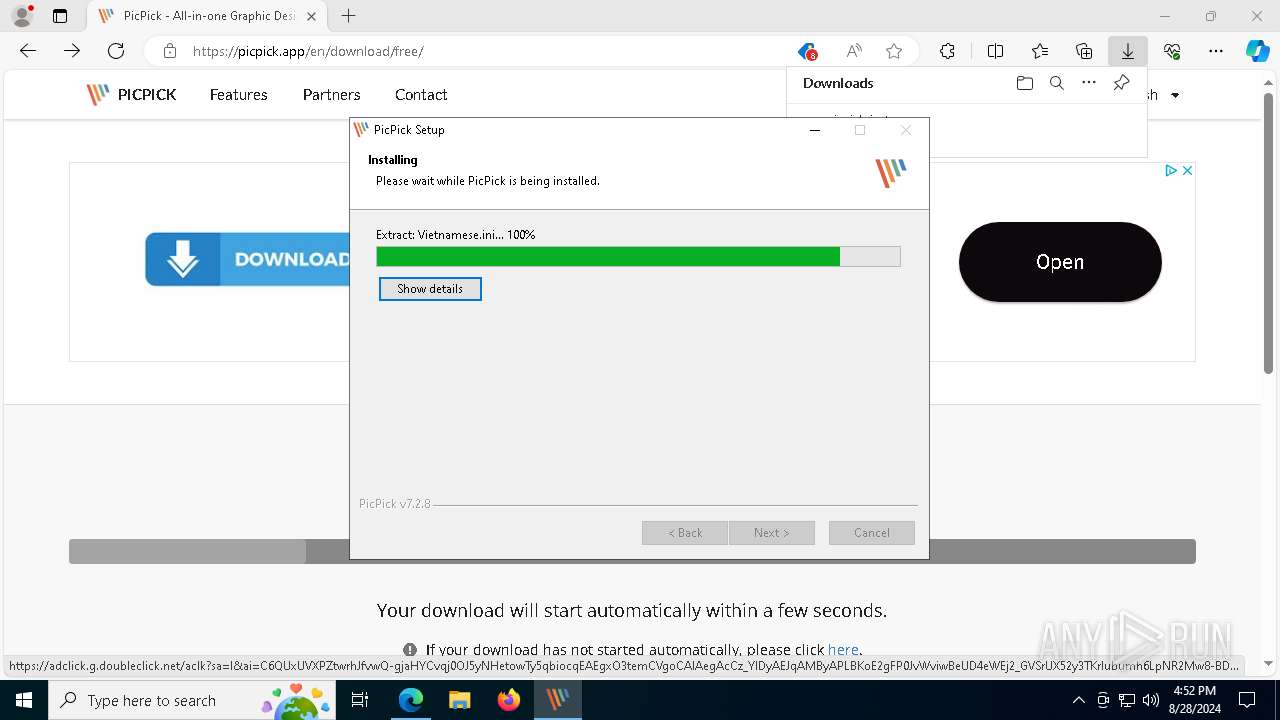
Task: Open the tab actions menu icon
Action: 60,16
